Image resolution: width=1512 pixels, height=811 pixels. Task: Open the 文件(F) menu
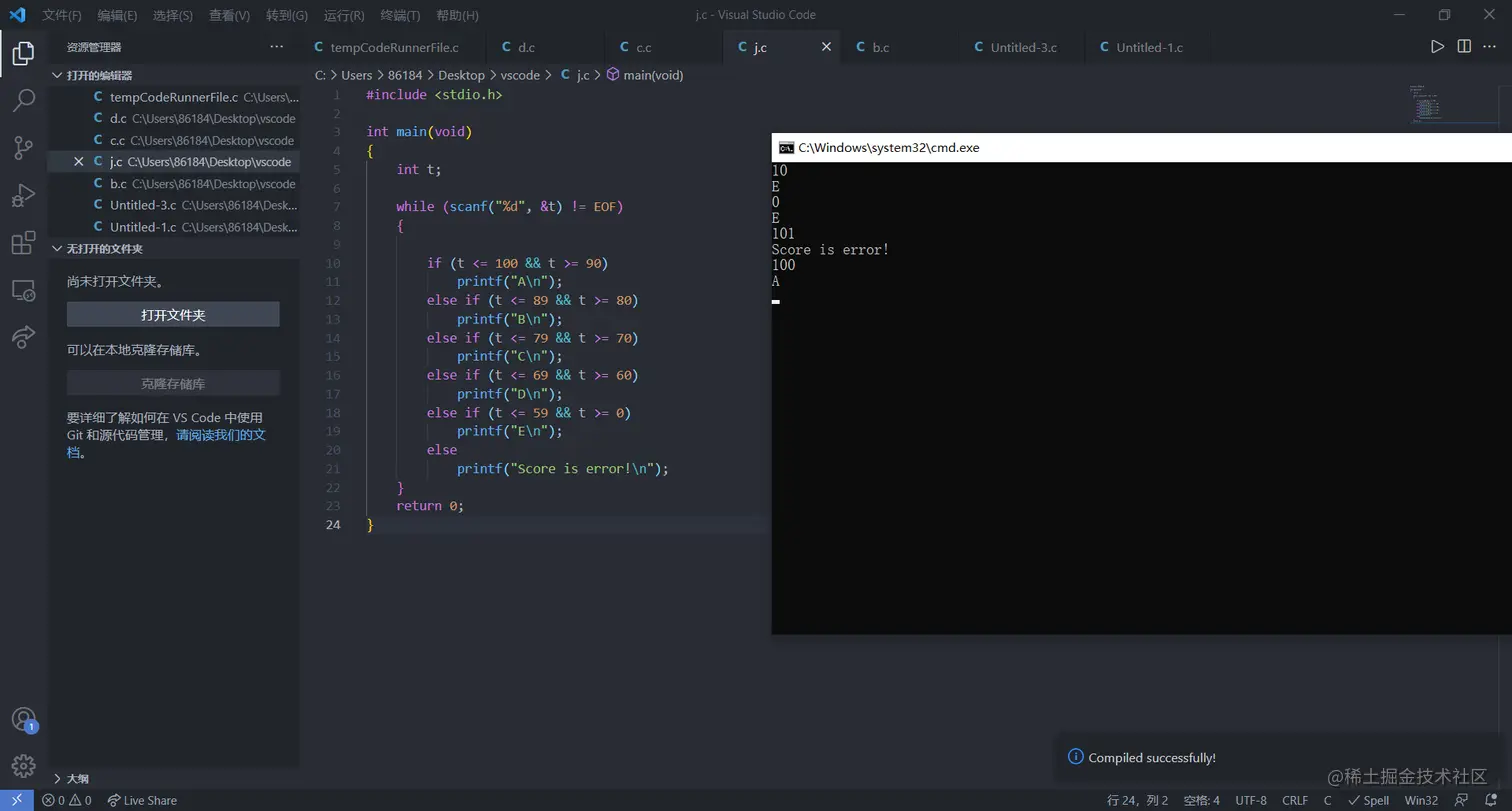(62, 15)
